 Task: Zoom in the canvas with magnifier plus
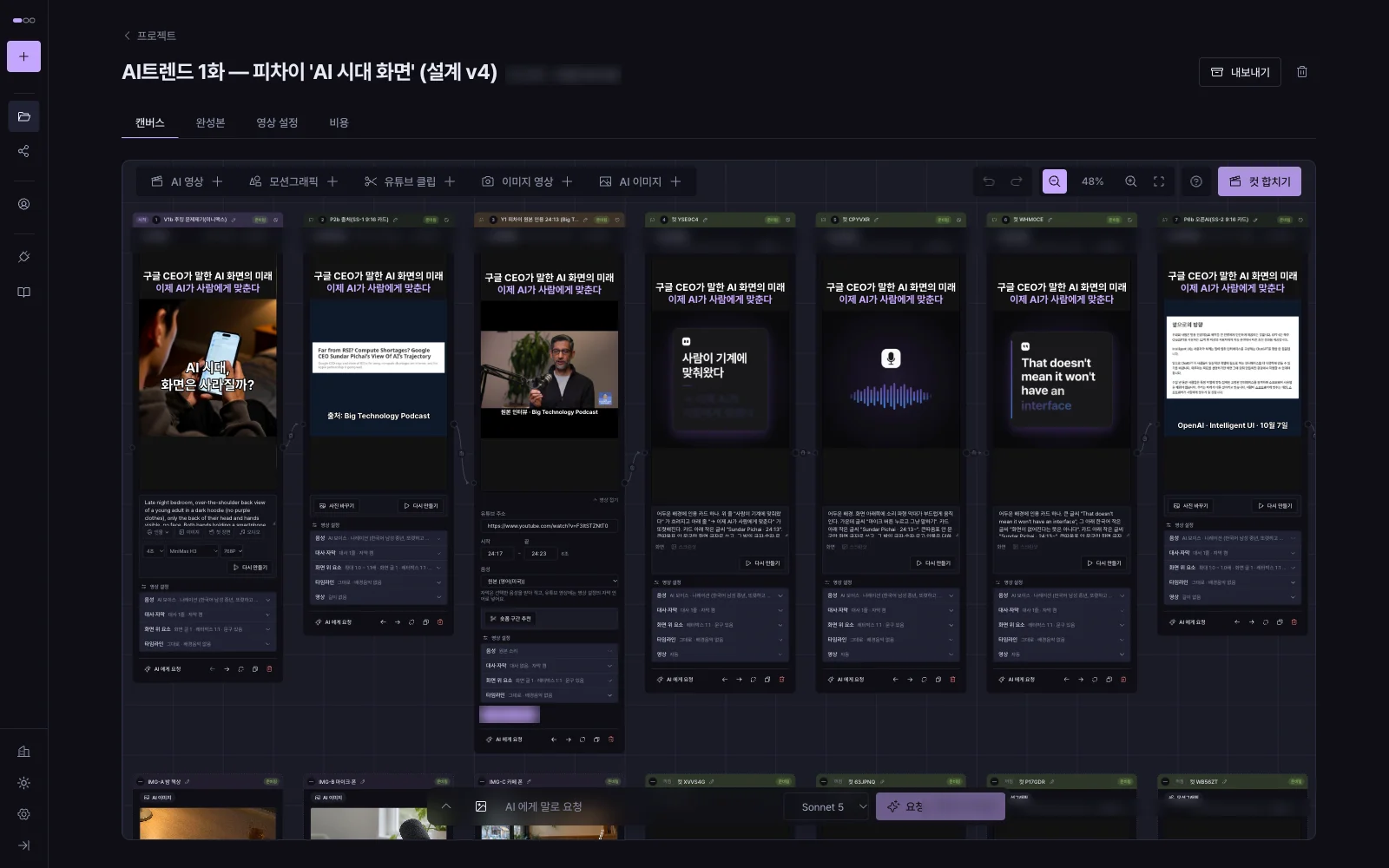(1131, 181)
